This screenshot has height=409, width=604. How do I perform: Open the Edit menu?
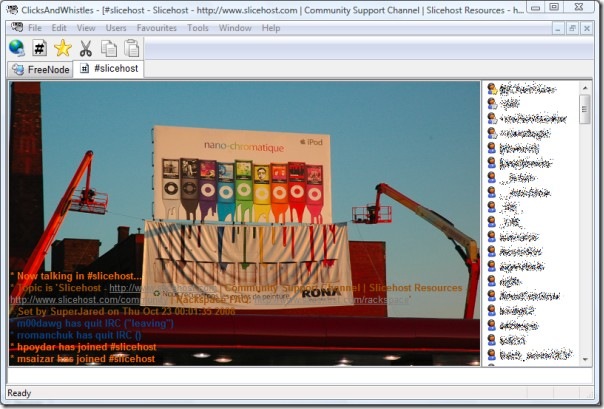click(x=59, y=28)
